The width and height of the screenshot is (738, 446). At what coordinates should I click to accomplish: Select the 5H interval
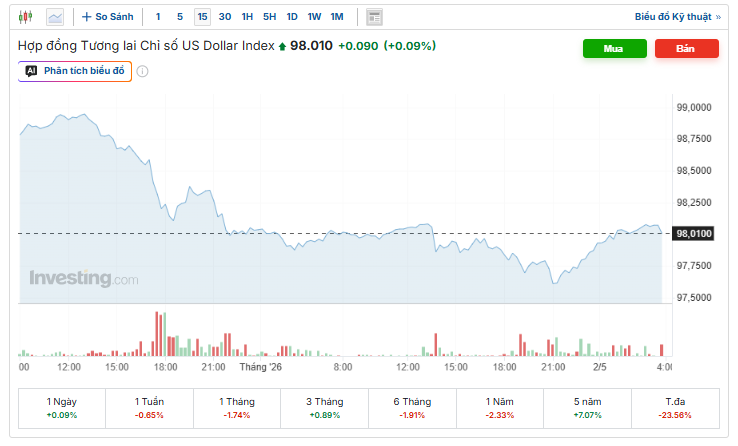coord(270,17)
